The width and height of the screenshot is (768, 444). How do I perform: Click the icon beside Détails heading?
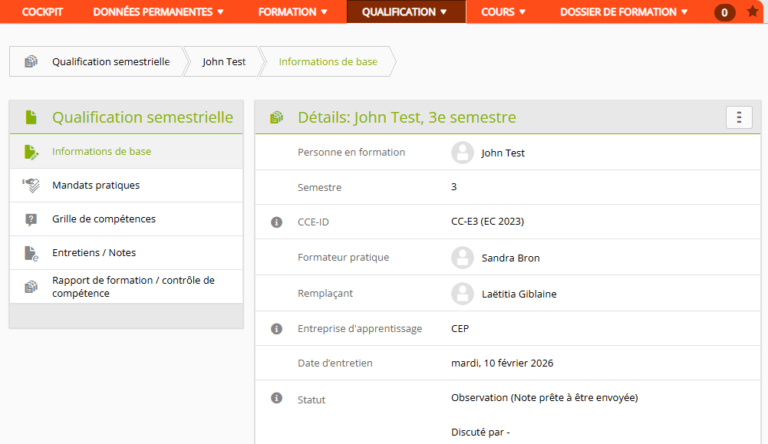tap(277, 117)
